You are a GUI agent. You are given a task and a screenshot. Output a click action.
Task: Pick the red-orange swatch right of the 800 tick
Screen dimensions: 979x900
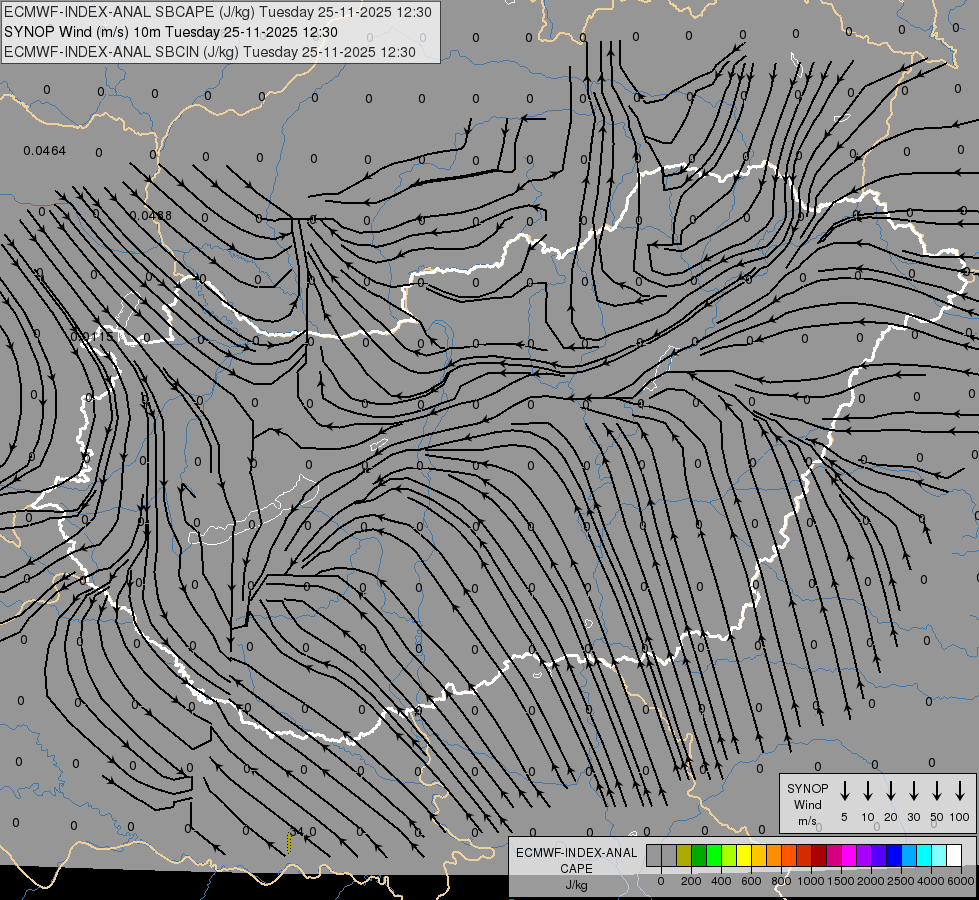[x=789, y=855]
